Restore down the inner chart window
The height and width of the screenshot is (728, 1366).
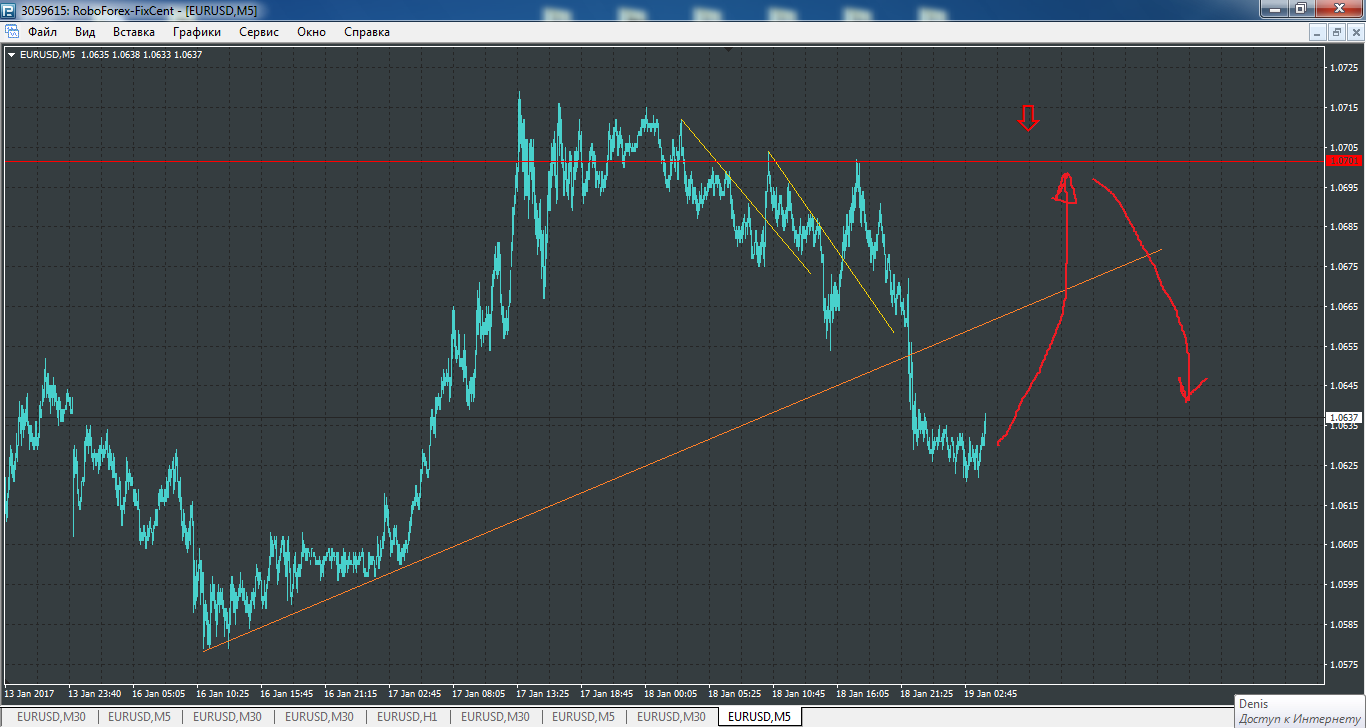tap(1337, 32)
